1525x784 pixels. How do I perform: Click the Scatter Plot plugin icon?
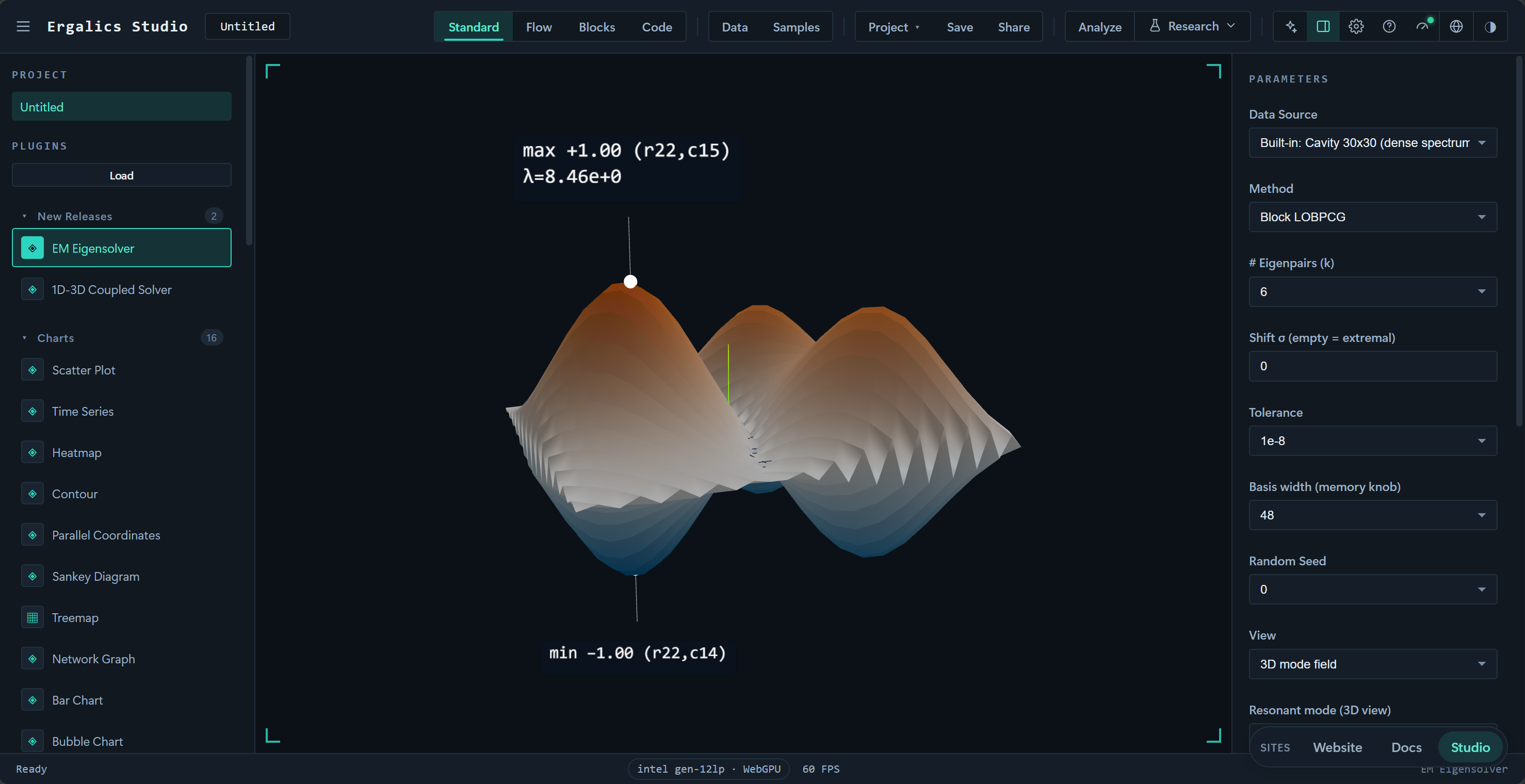coord(33,370)
